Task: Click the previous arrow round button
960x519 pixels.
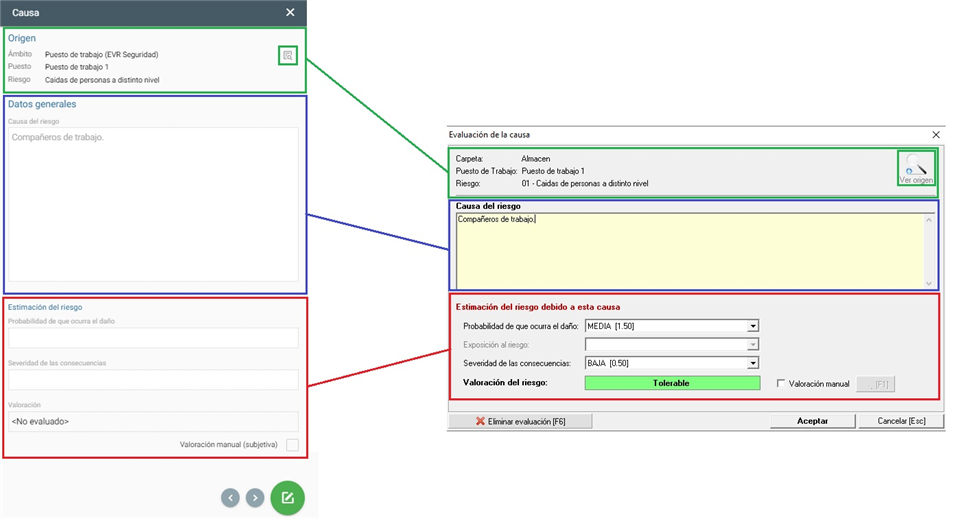Action: coord(231,497)
